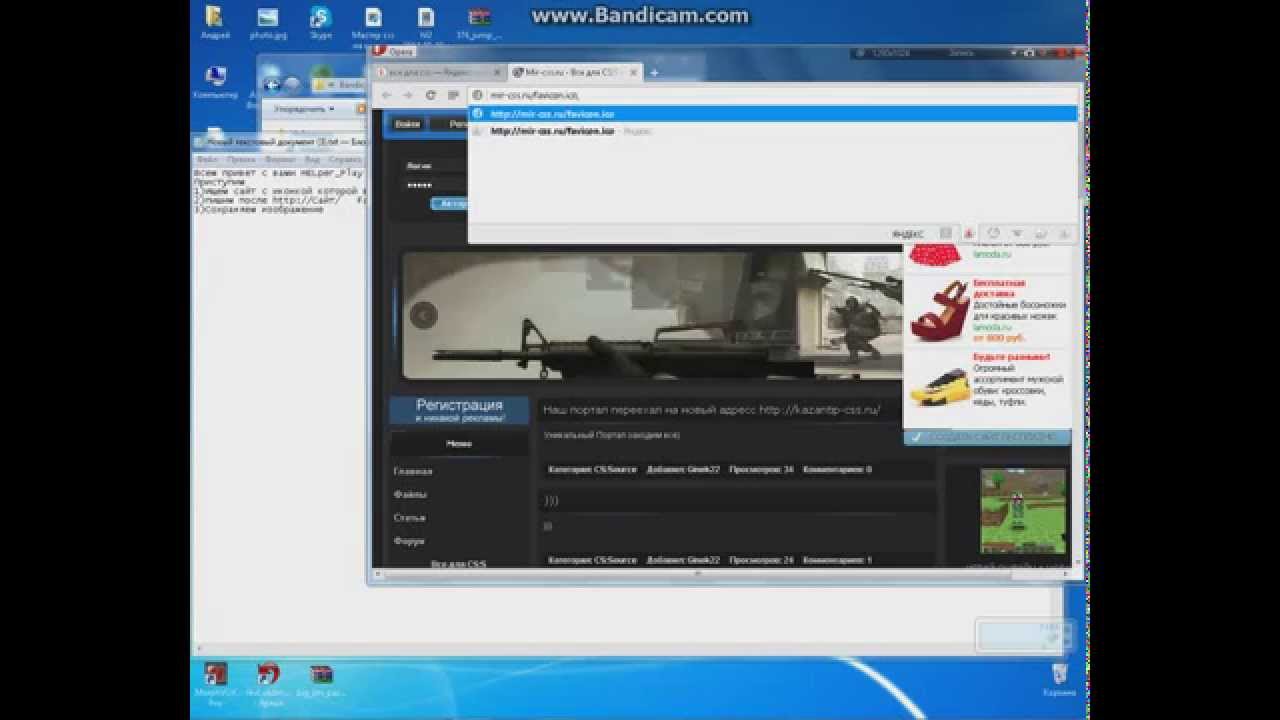The height and width of the screenshot is (720, 1280).
Task: Click the red dress lamoda ad
Action: 935,253
